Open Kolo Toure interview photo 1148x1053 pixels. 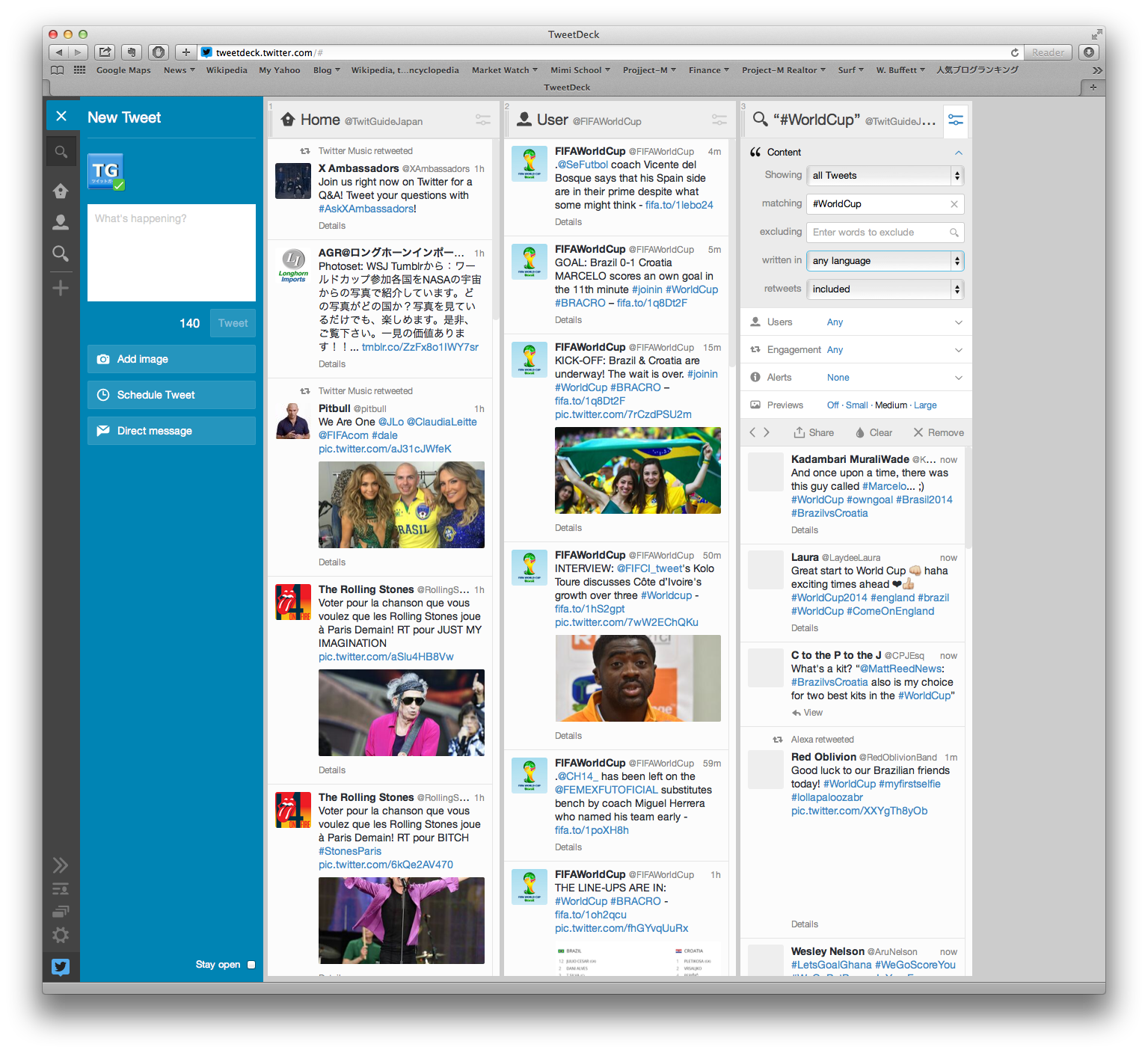pyautogui.click(x=638, y=678)
